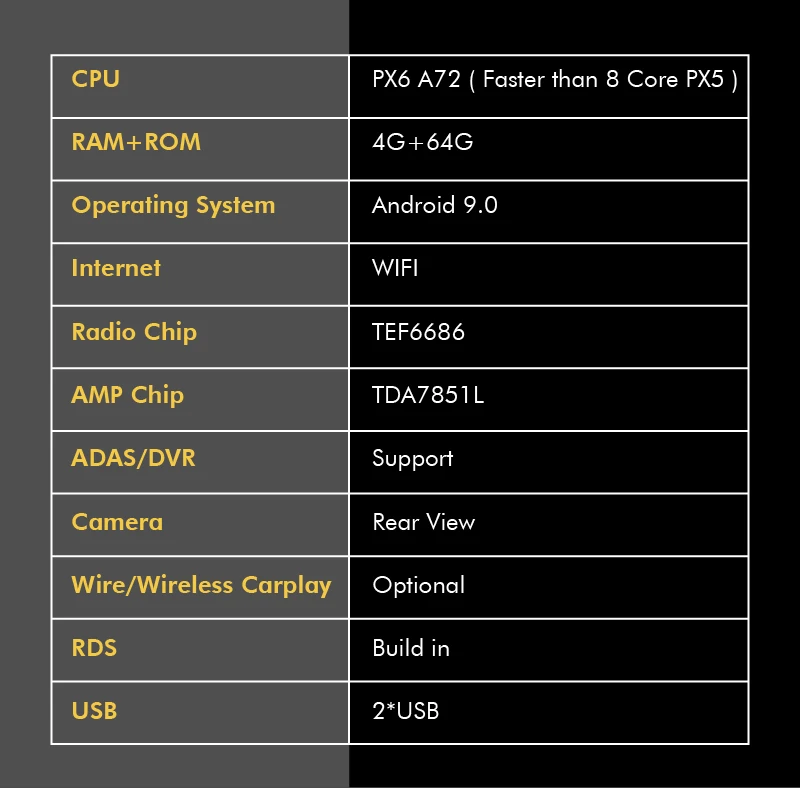Select the Optional value text
This screenshot has width=800, height=788.
(418, 585)
